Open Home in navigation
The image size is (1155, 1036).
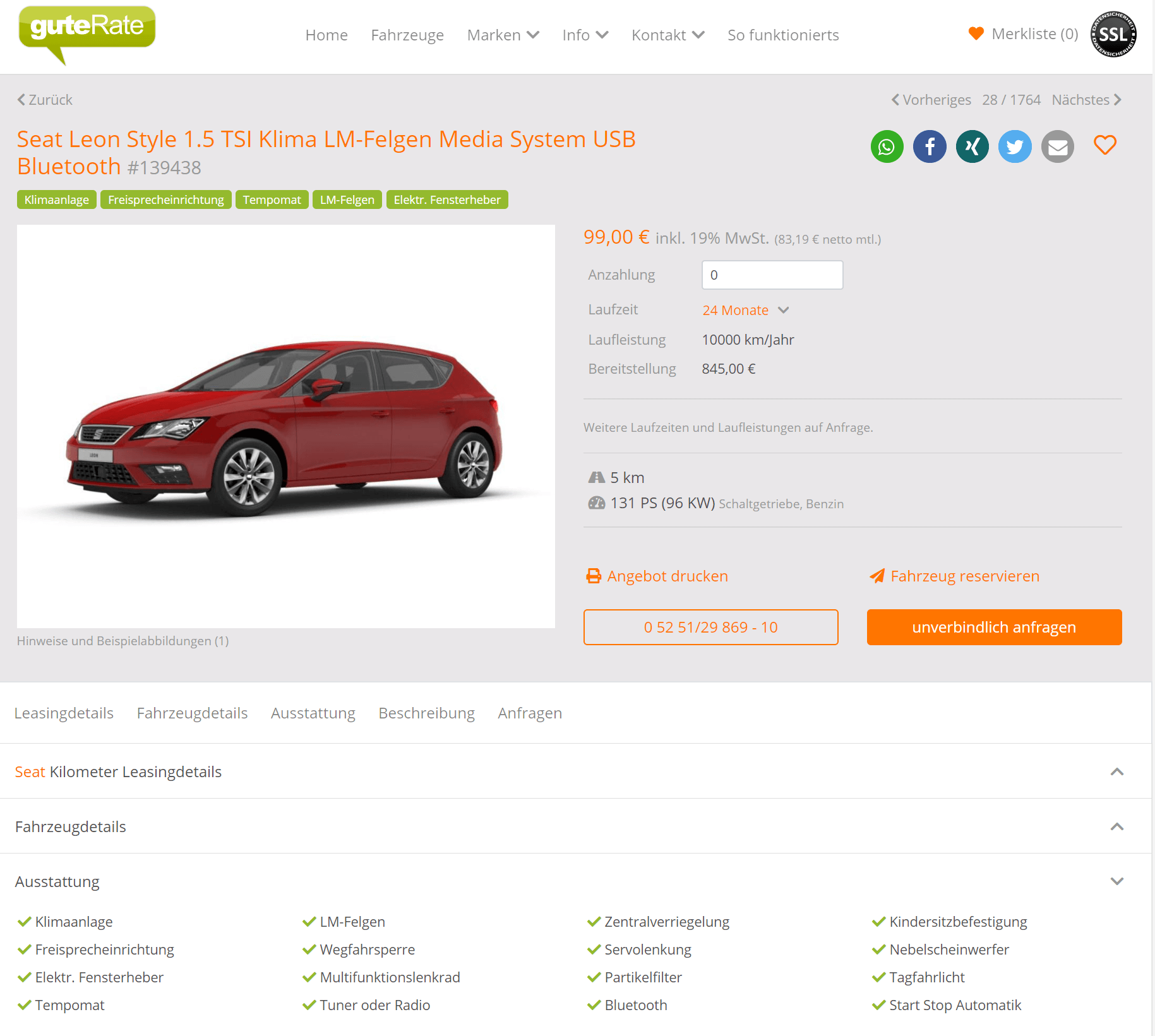(326, 35)
